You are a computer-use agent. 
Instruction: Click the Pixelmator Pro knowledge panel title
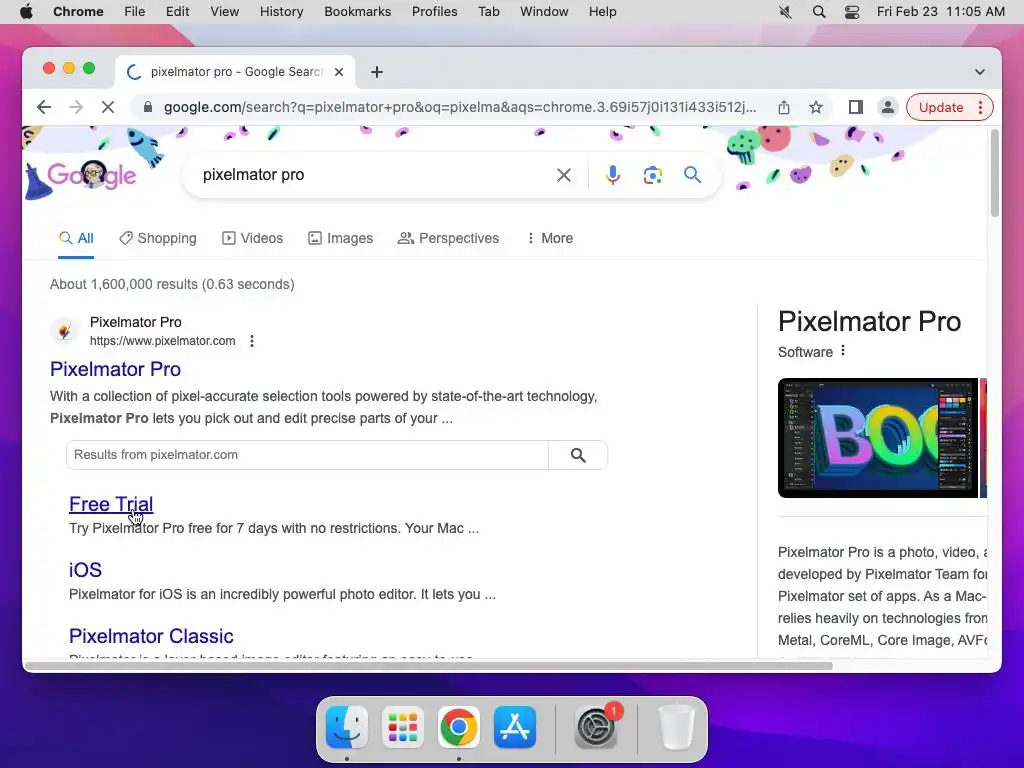[x=869, y=321]
